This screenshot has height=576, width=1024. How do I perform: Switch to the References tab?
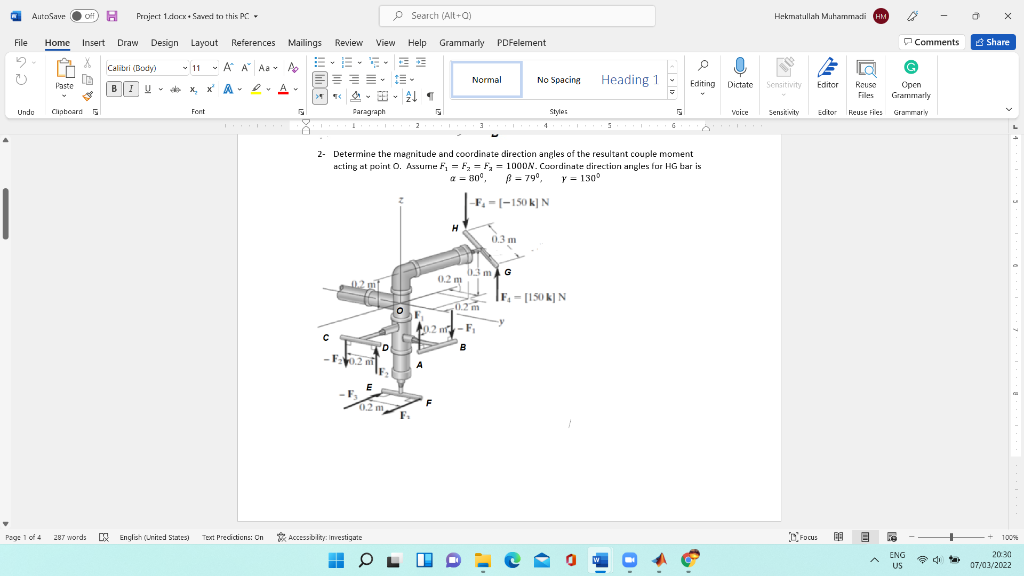tap(253, 43)
